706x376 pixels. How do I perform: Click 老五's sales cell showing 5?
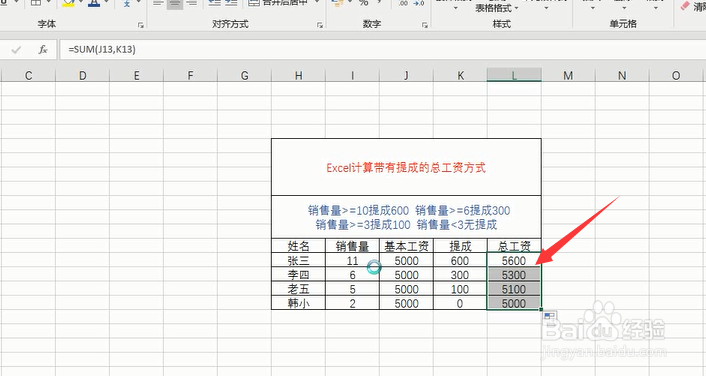(x=353, y=289)
